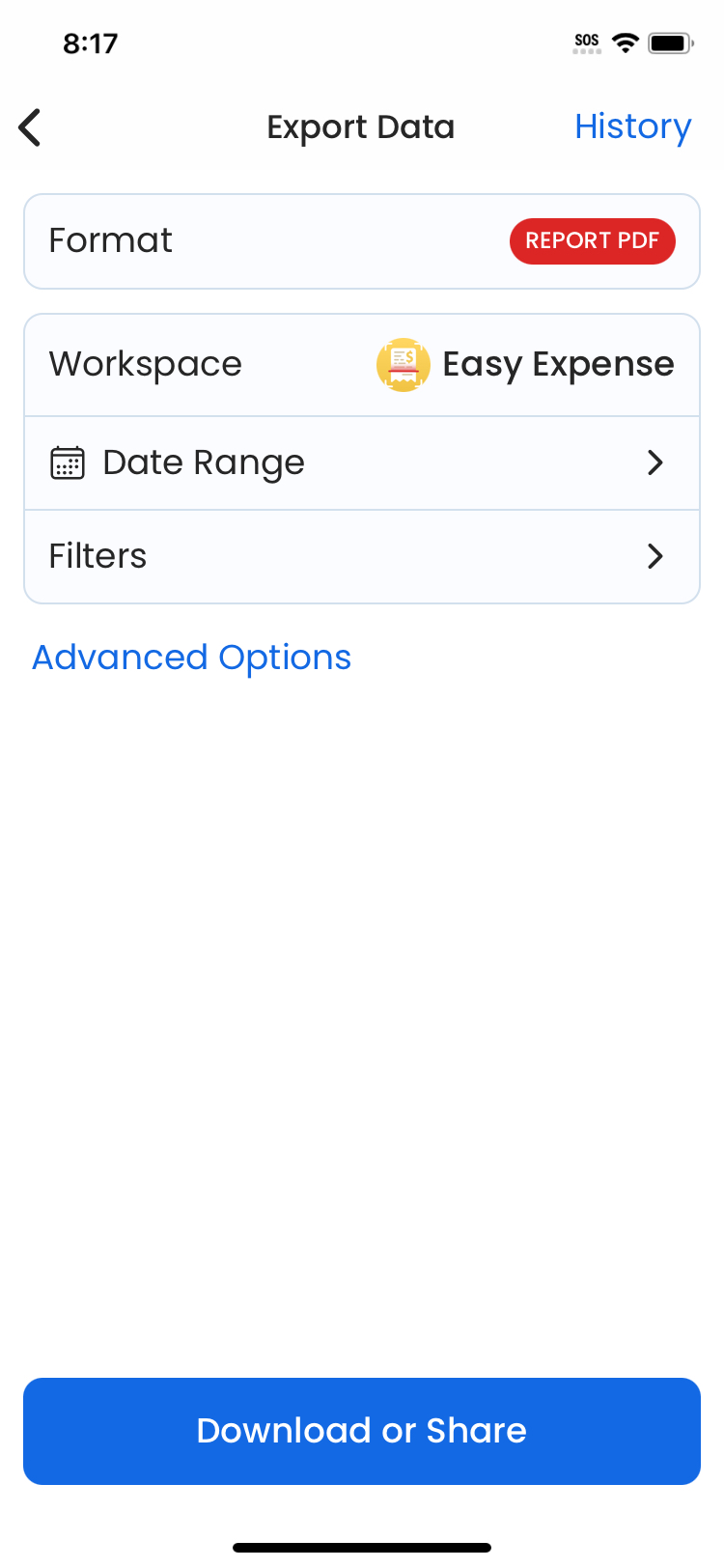Tap the 8:17 clock in status bar
724x1568 pixels.
click(x=91, y=43)
